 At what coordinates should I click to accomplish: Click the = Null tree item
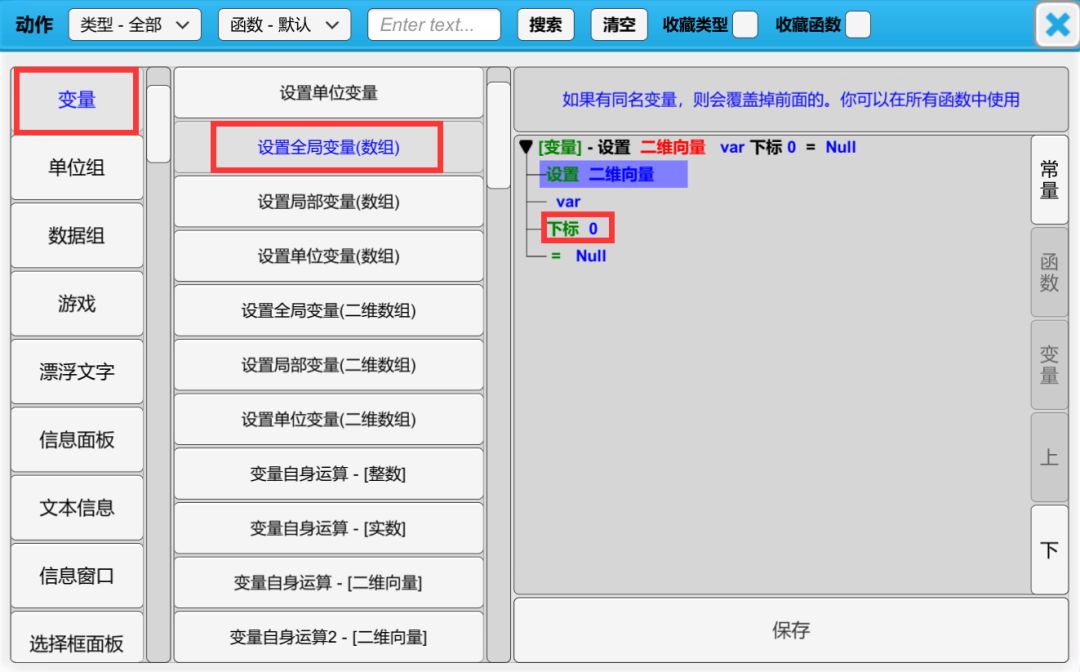click(x=579, y=256)
